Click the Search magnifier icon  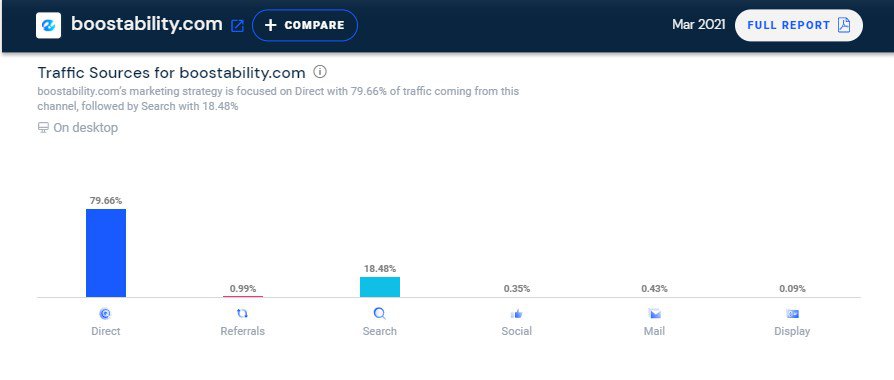pyautogui.click(x=380, y=313)
